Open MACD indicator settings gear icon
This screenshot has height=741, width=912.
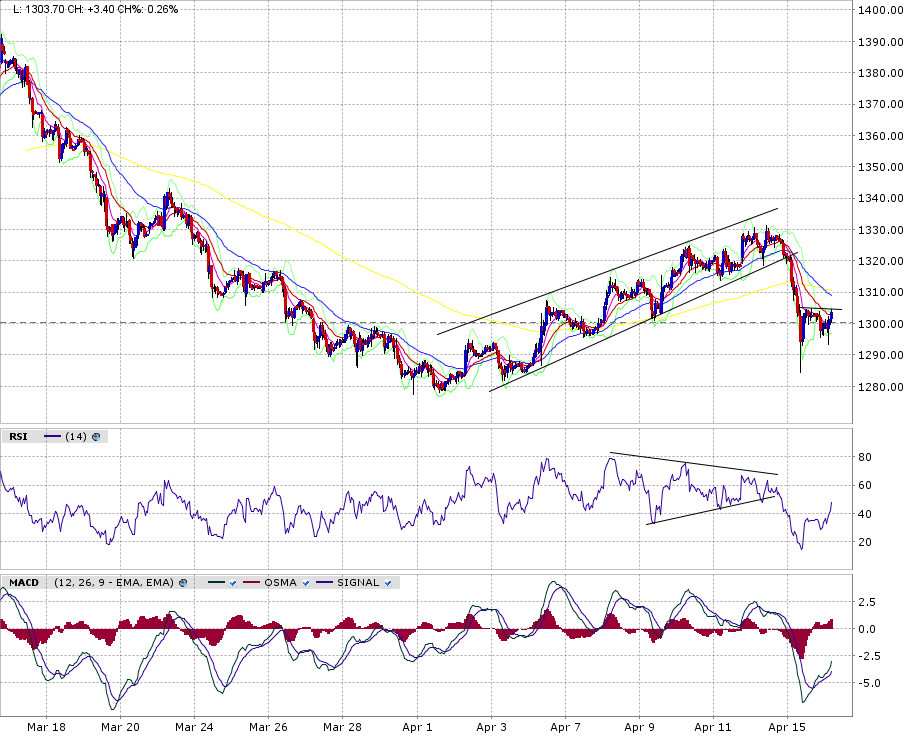pyautogui.click(x=183, y=582)
